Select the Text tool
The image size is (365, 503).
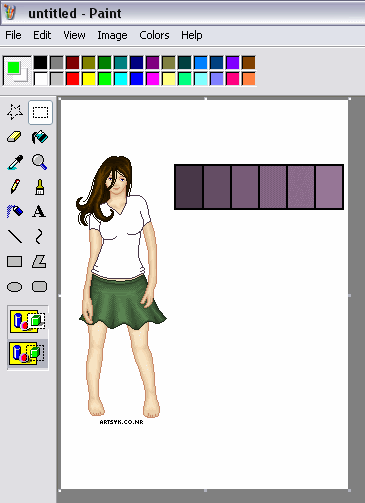point(39,211)
